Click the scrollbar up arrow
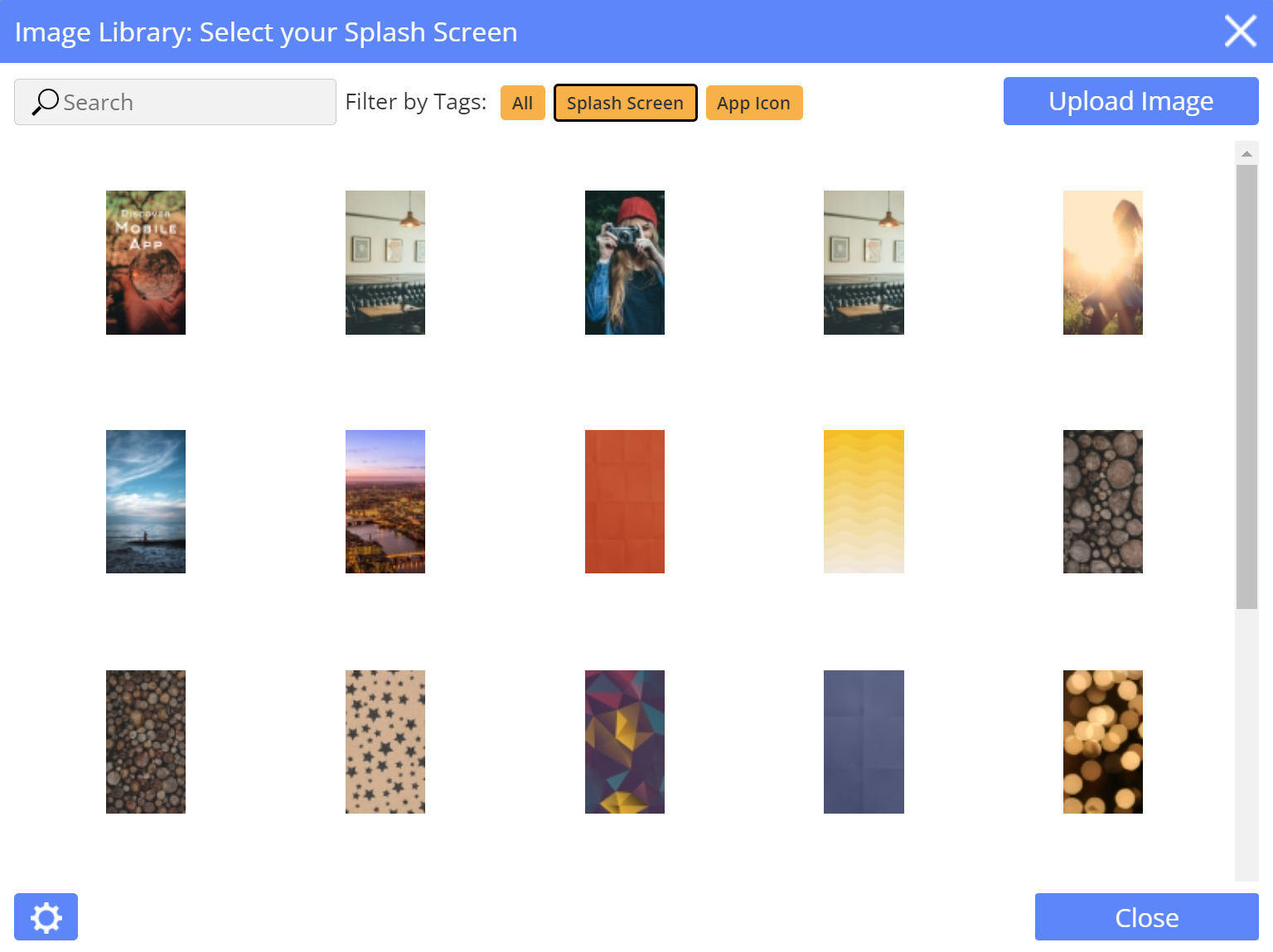 coord(1246,153)
